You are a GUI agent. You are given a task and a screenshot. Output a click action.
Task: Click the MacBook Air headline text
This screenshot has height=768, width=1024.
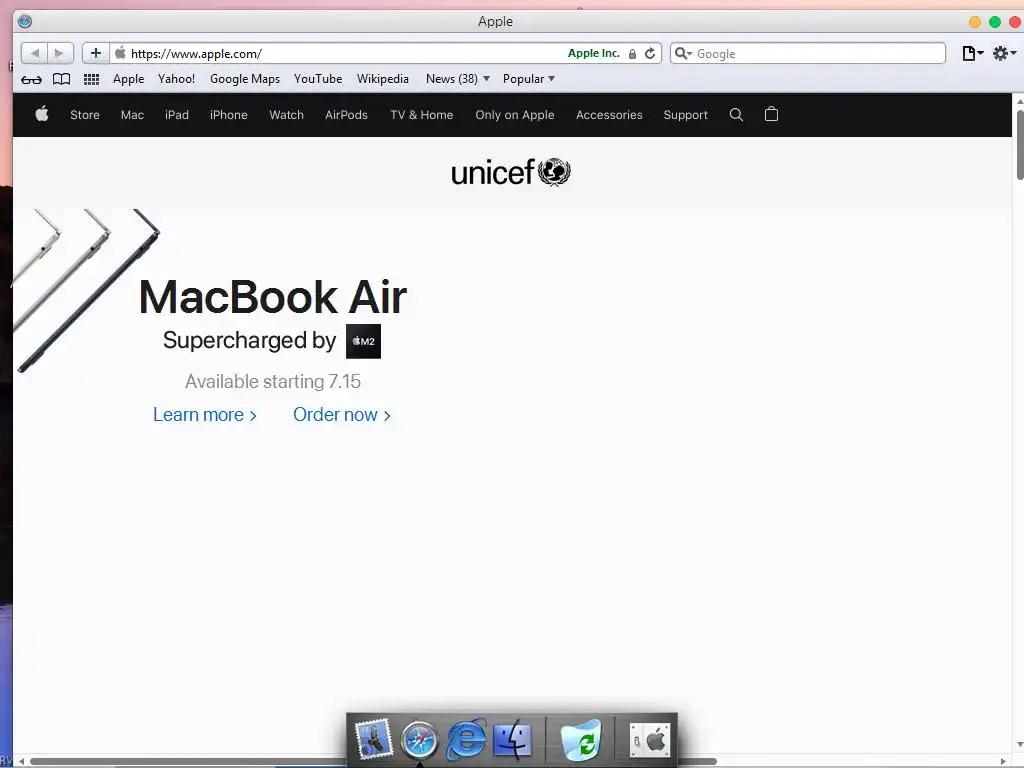pos(273,297)
